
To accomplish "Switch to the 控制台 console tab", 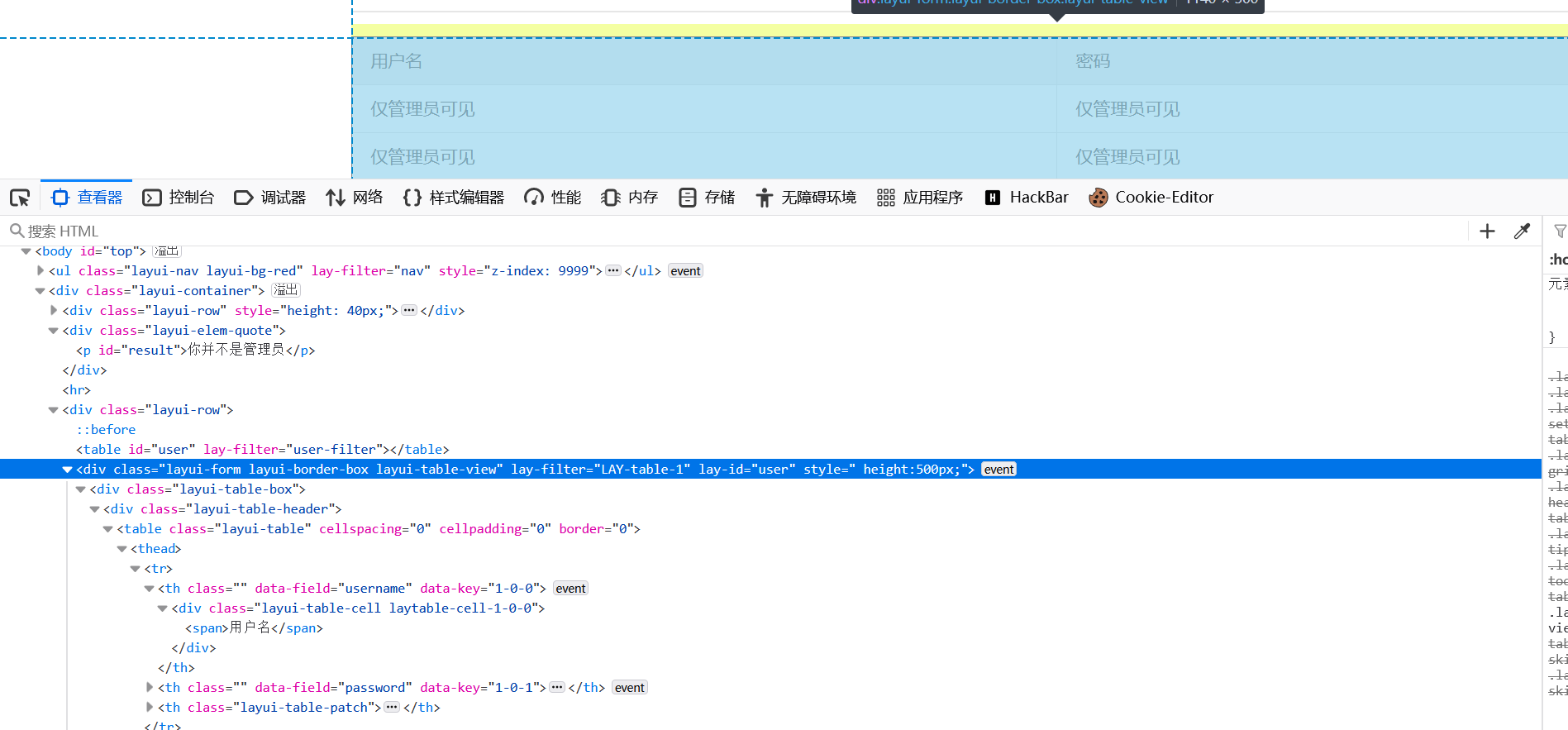I will (179, 198).
